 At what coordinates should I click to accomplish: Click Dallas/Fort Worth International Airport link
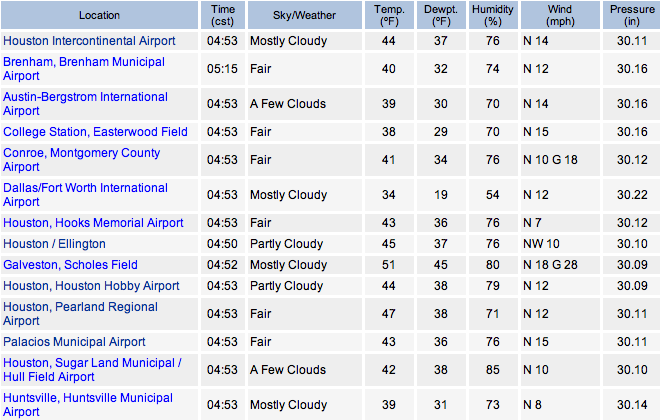[x=86, y=188]
